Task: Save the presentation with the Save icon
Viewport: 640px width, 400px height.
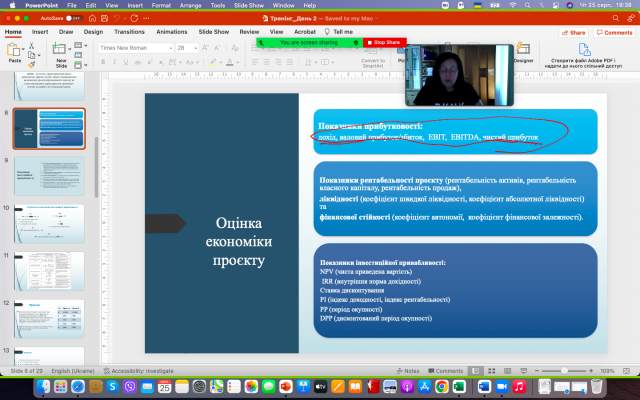Action: click(x=104, y=18)
